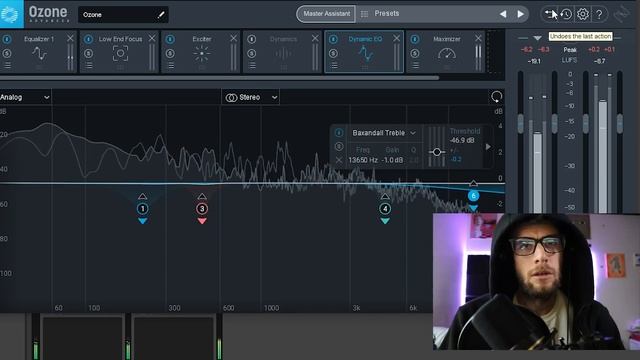
Task: Click the Master Assistant button
Action: [x=326, y=14]
